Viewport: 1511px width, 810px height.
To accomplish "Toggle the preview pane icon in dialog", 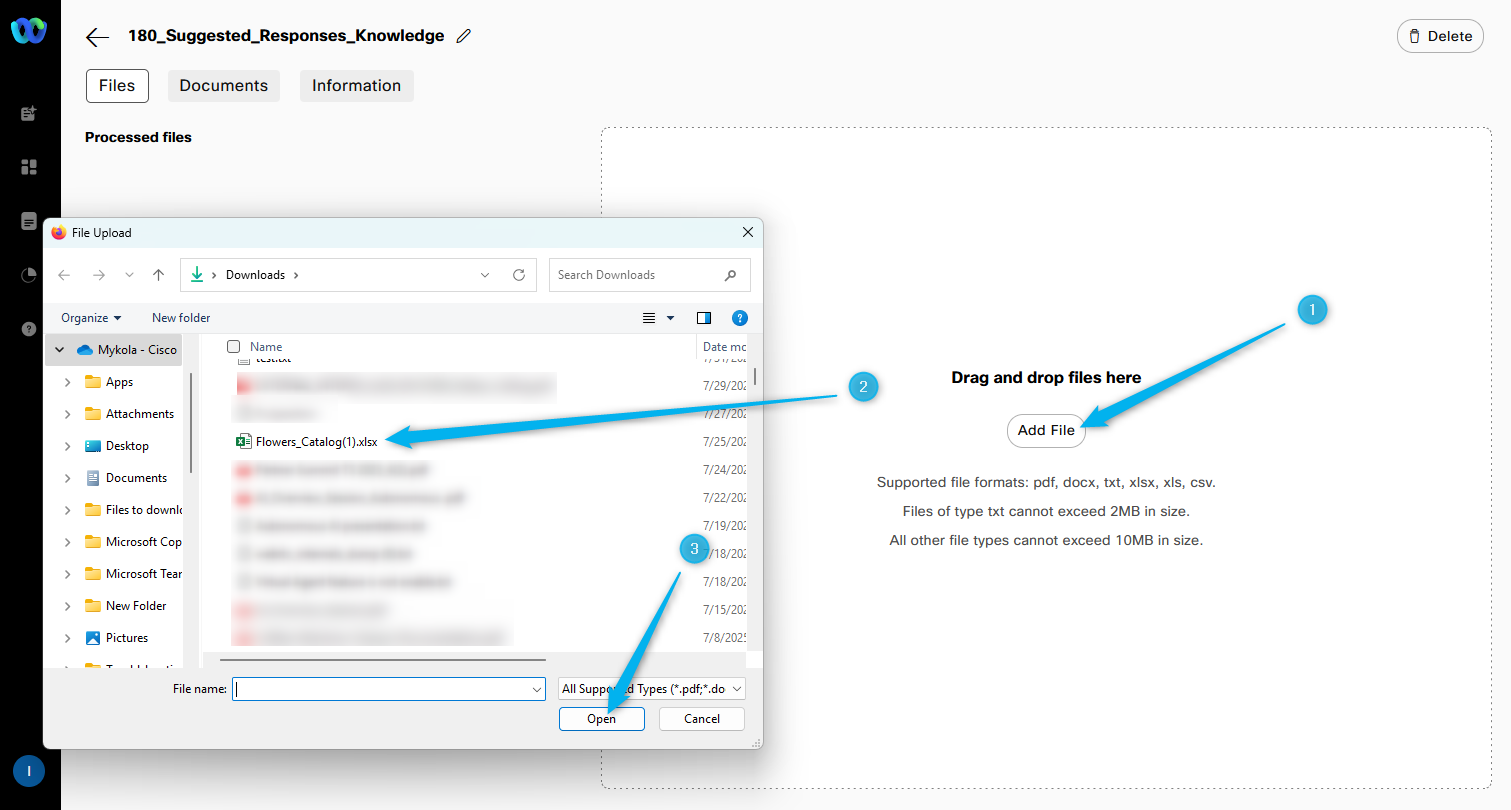I will click(x=704, y=318).
